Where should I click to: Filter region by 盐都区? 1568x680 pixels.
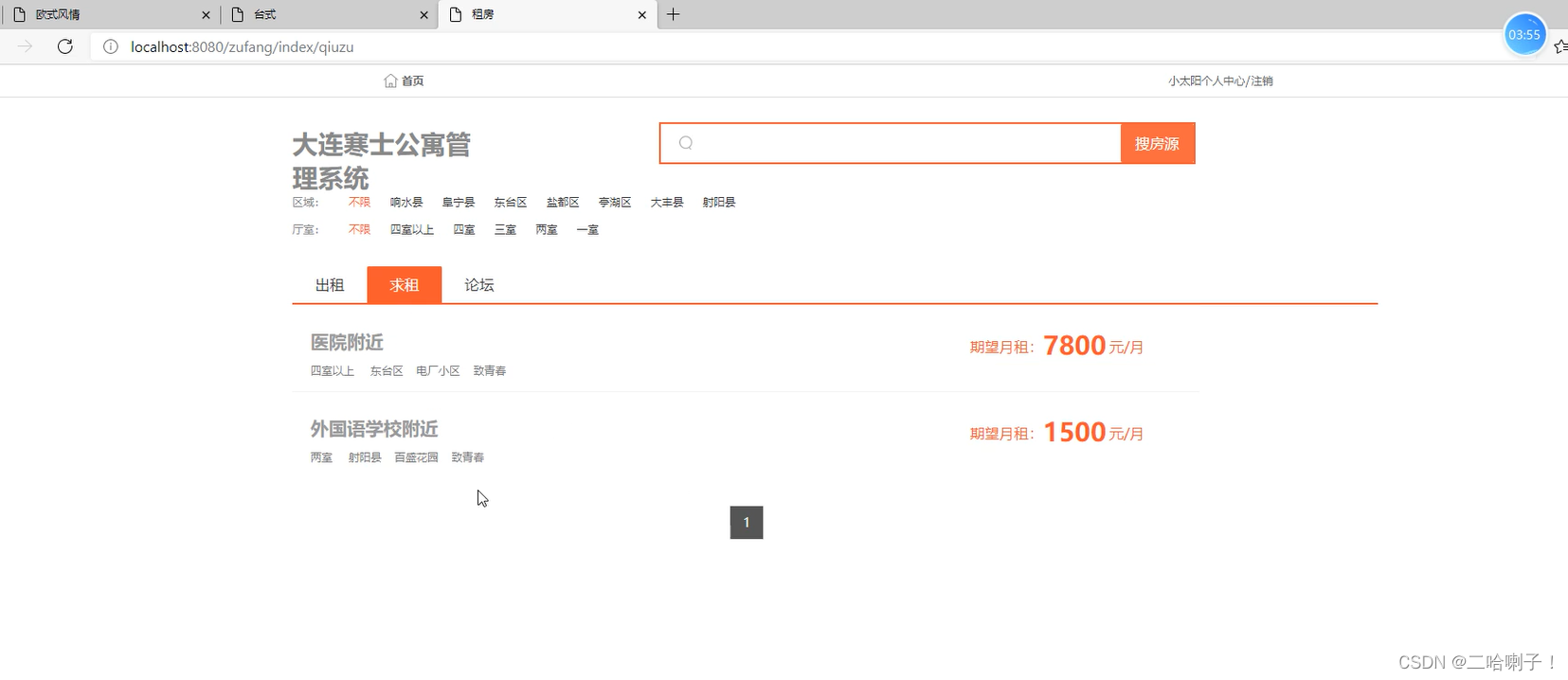[563, 202]
